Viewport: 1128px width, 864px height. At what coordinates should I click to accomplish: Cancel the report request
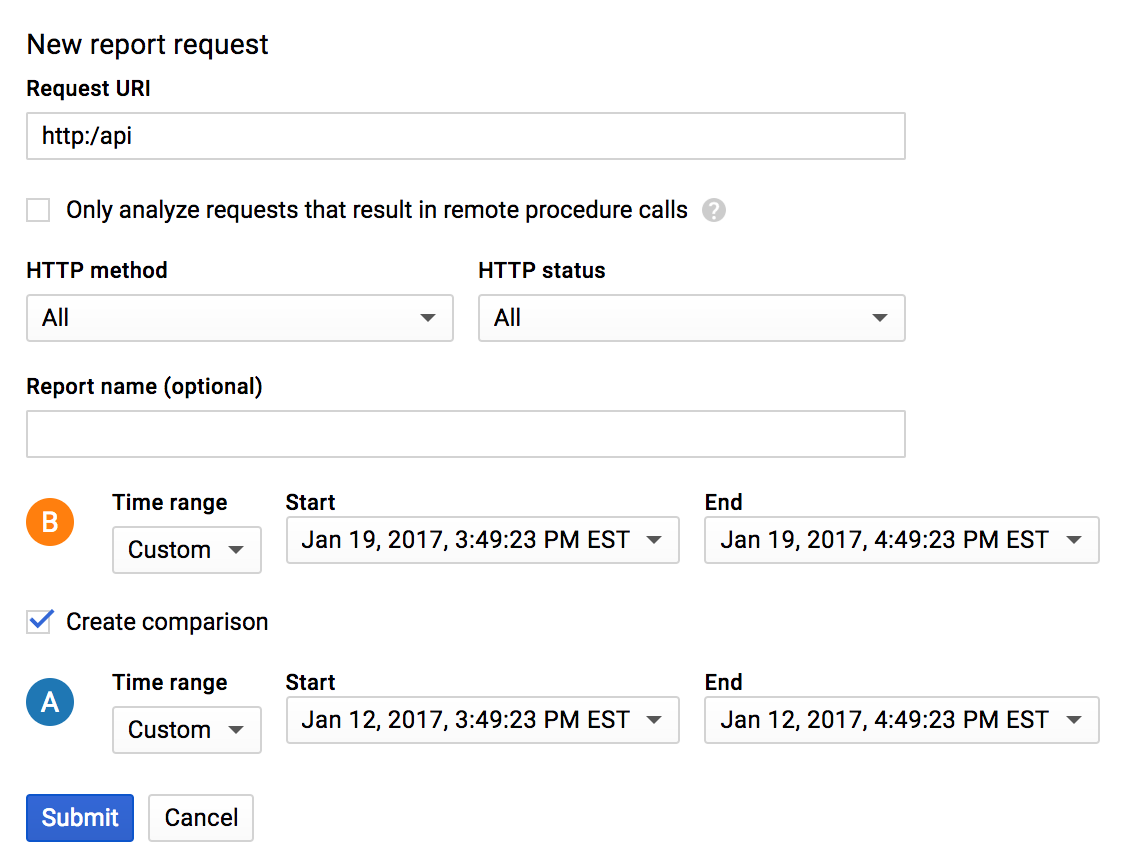201,818
